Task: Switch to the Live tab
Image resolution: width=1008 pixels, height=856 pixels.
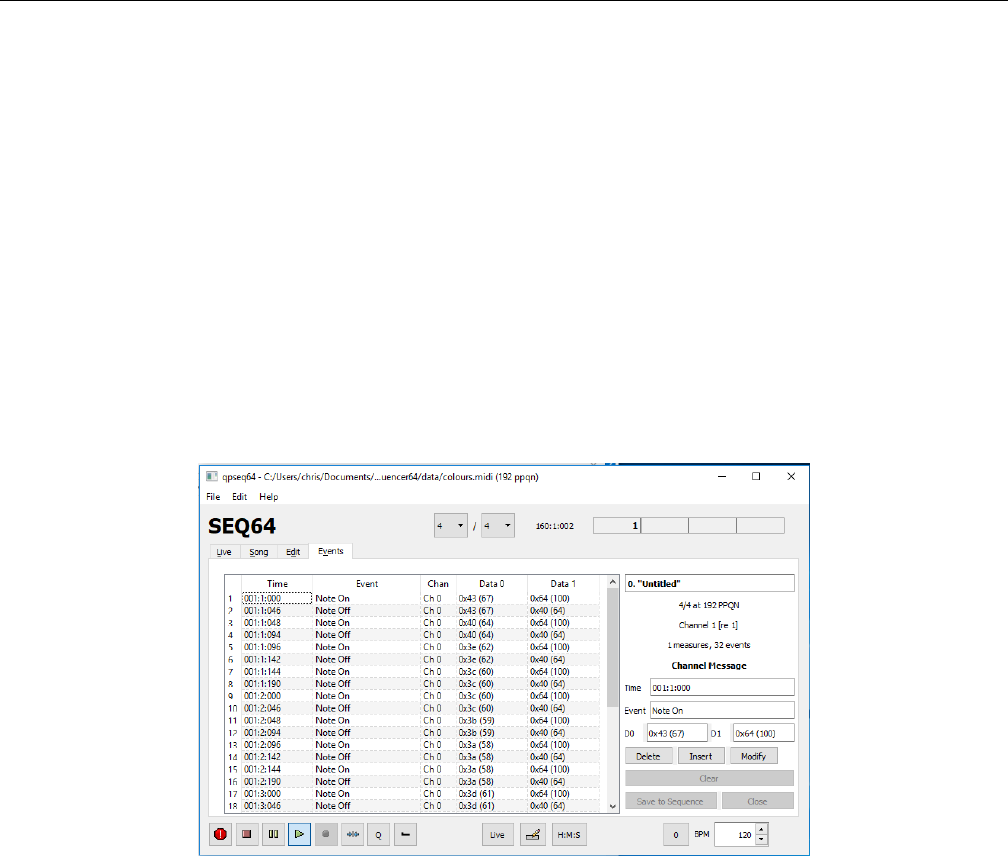Action: pos(224,552)
